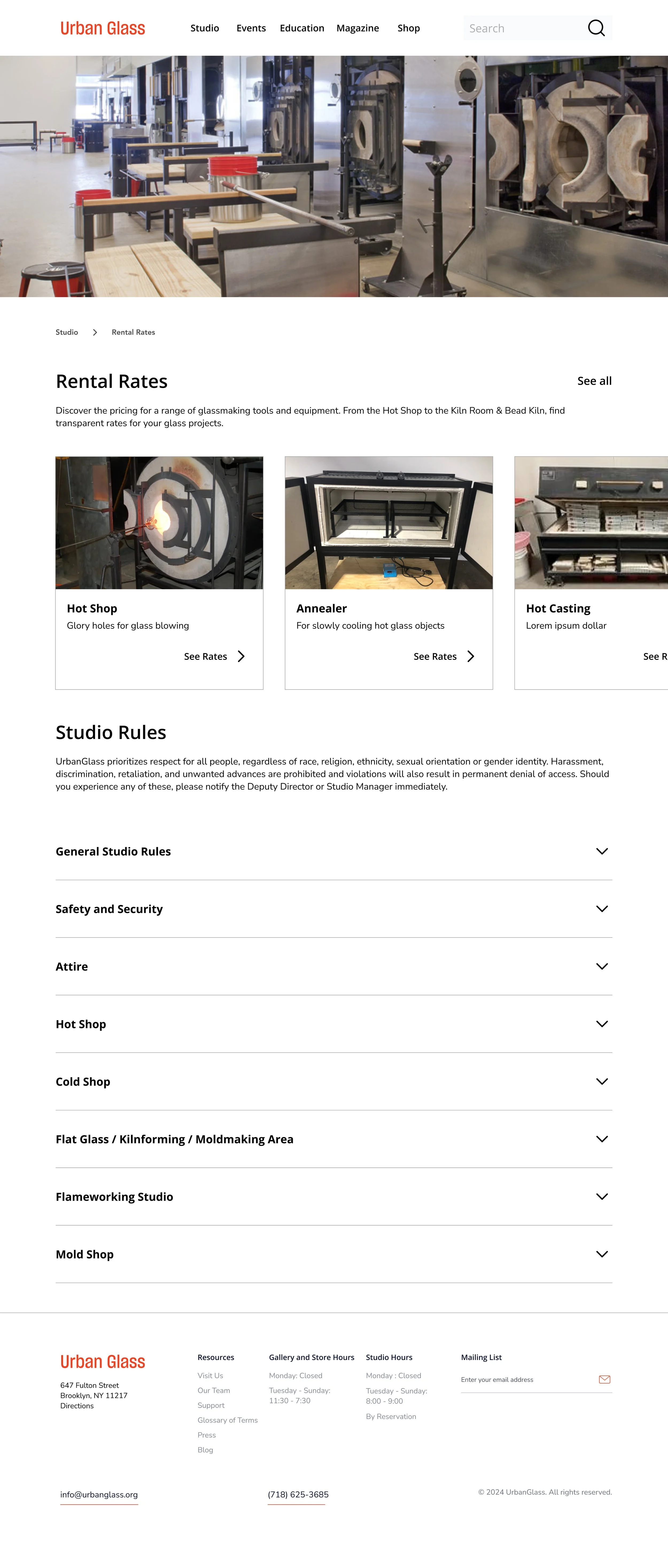Click the info@urbanglass.org email link
Image resolution: width=668 pixels, height=1568 pixels.
pyautogui.click(x=99, y=1494)
